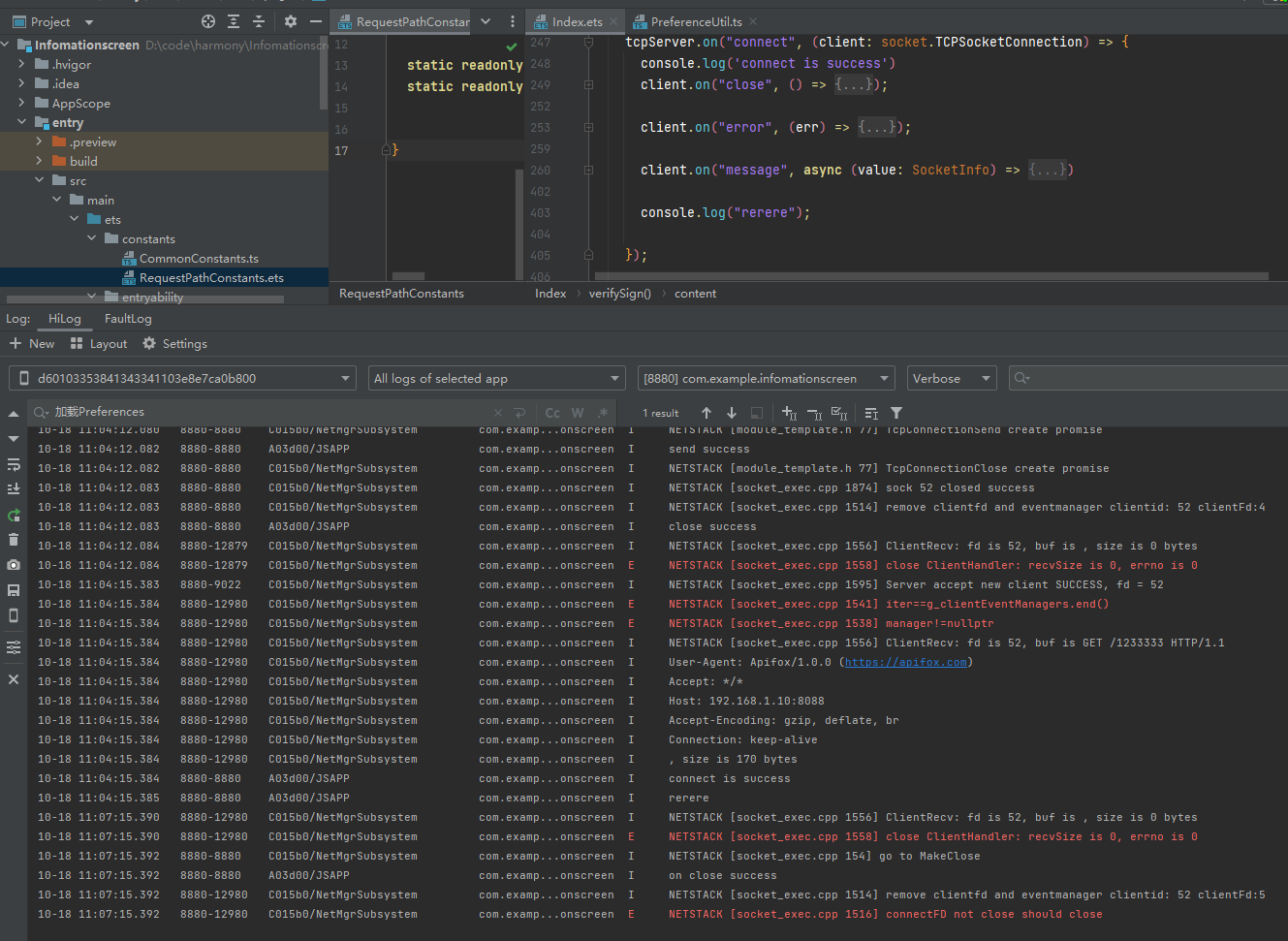This screenshot has width=1288, height=941.
Task: Click green restart log icon
Action: point(14,515)
